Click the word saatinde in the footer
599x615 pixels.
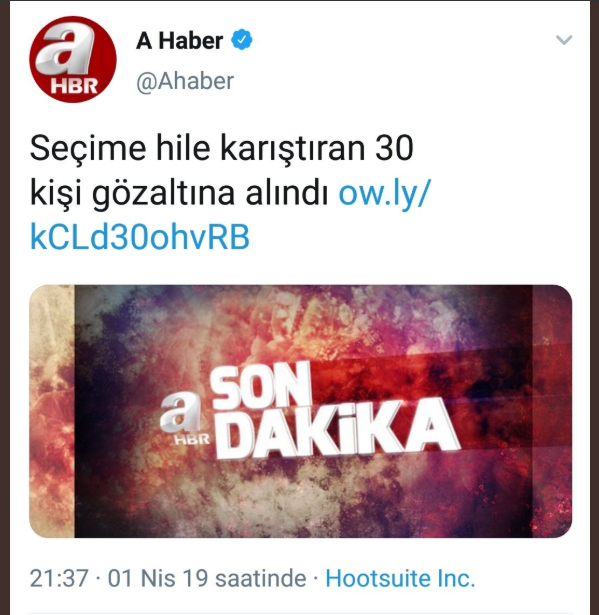261,578
